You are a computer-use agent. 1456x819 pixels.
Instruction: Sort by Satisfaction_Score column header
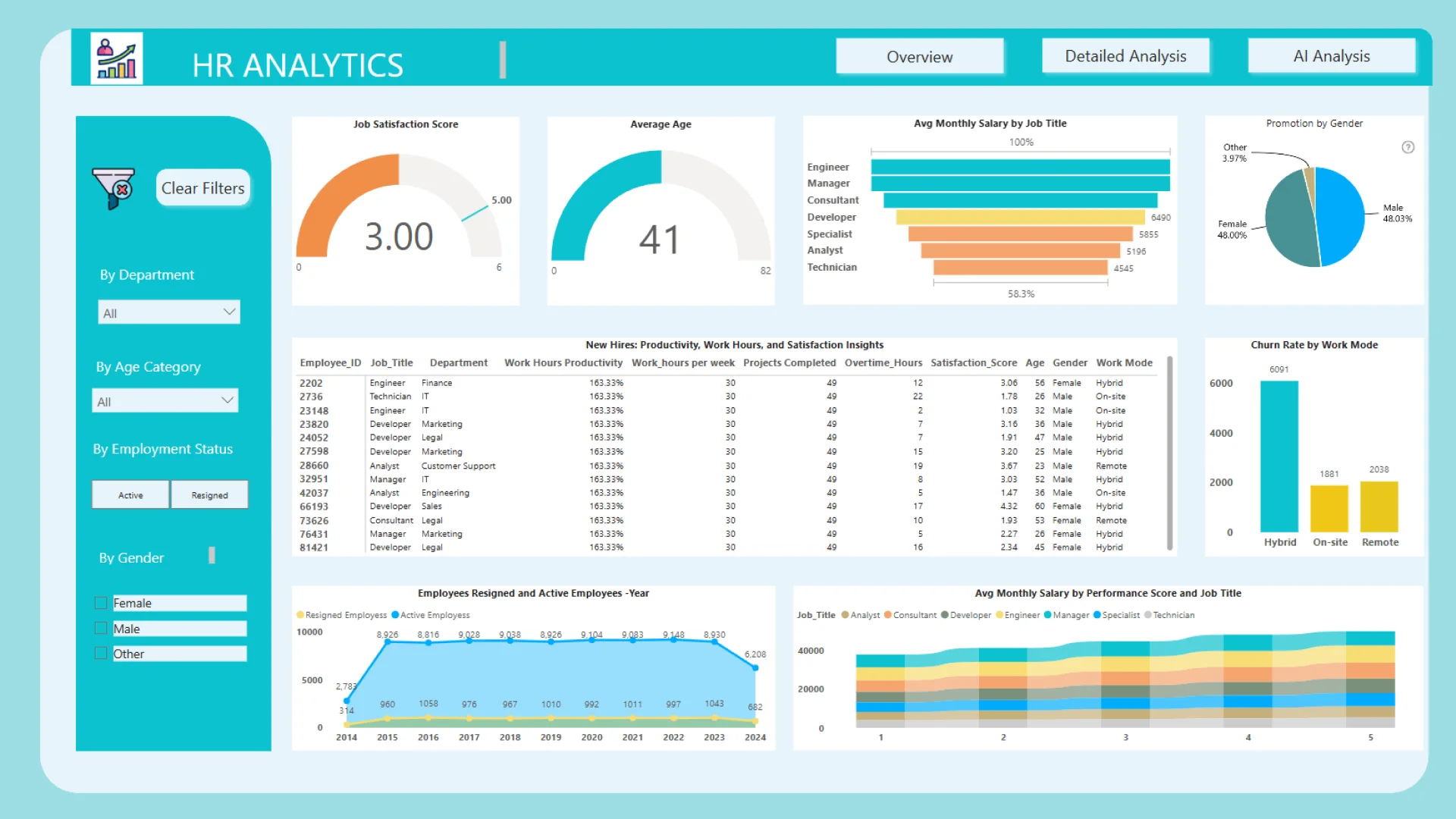(974, 362)
